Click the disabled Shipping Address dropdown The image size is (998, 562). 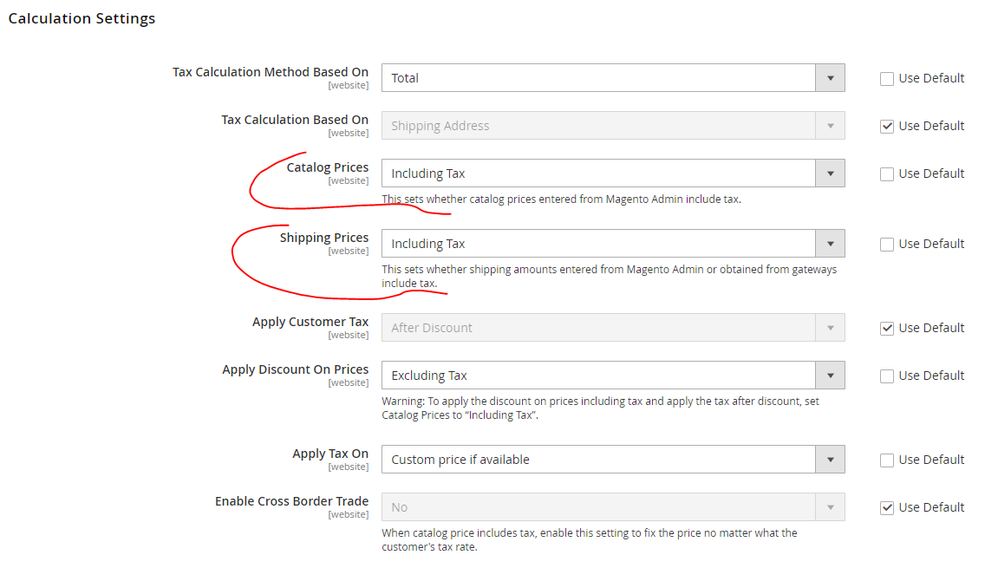tap(612, 126)
